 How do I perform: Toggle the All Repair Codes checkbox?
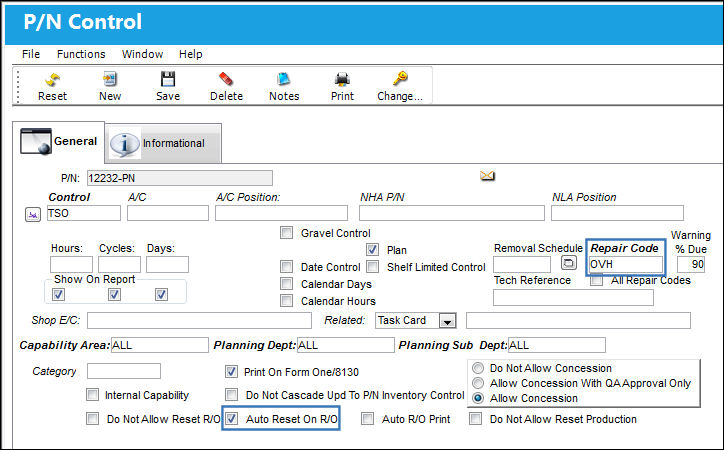tap(597, 280)
